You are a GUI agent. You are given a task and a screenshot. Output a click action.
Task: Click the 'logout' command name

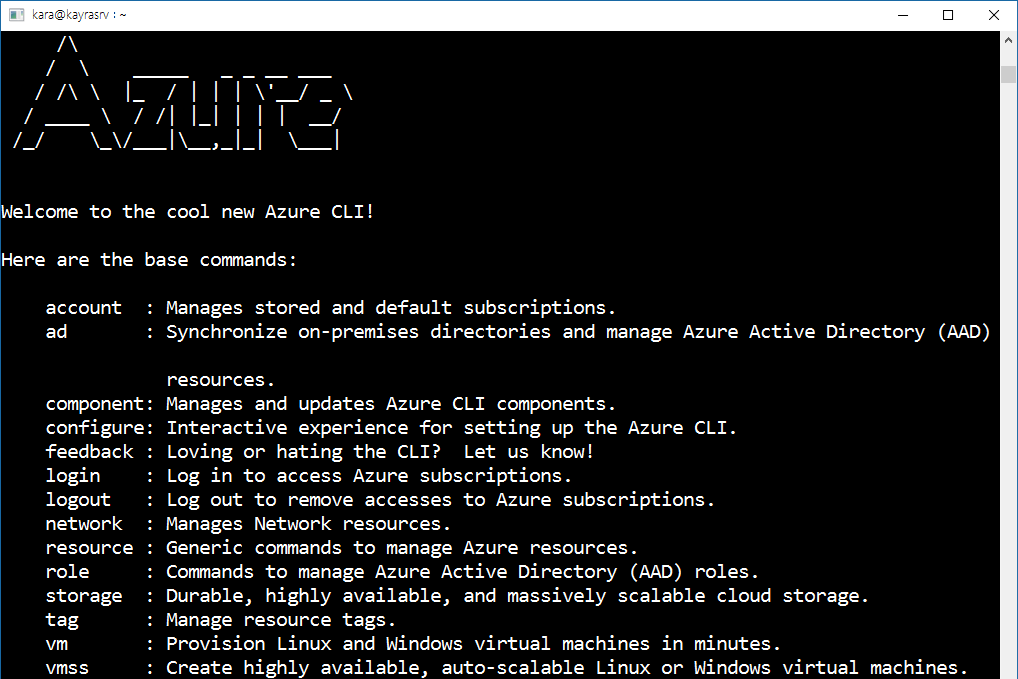coord(78,500)
